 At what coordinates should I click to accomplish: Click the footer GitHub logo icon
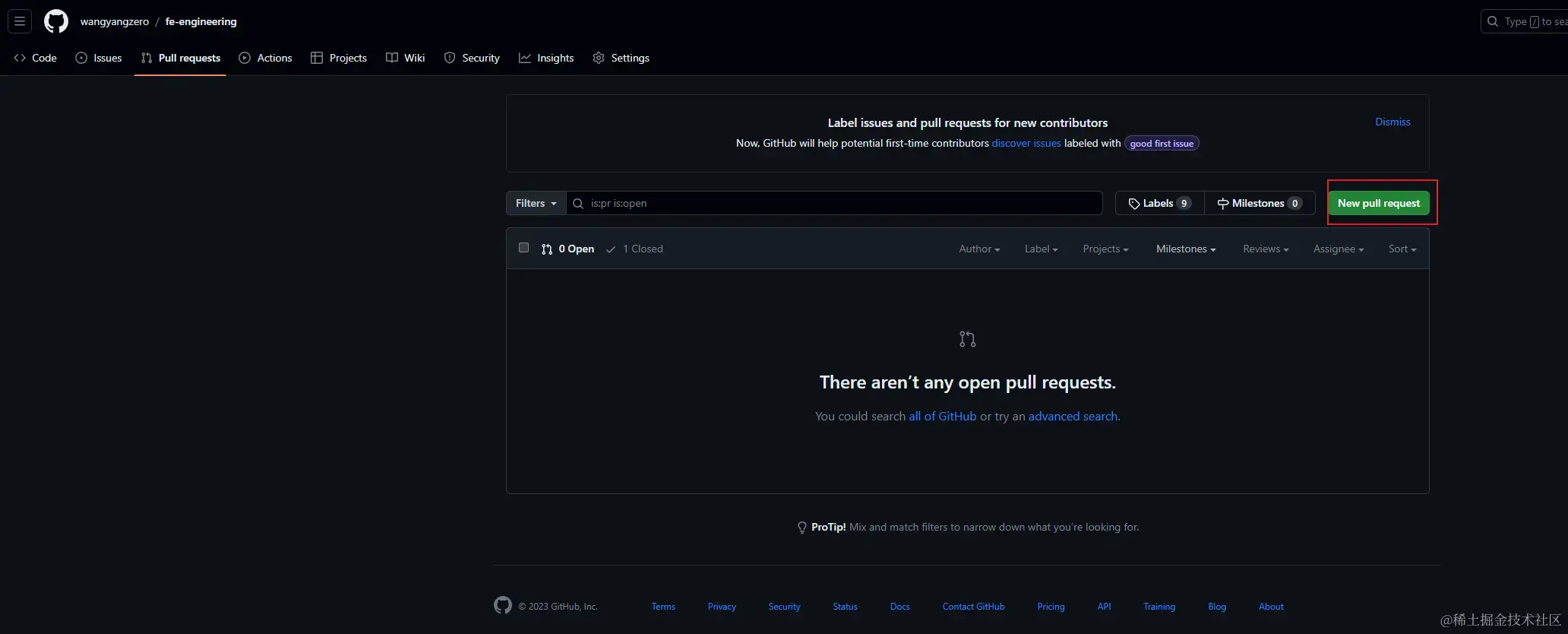(x=503, y=605)
